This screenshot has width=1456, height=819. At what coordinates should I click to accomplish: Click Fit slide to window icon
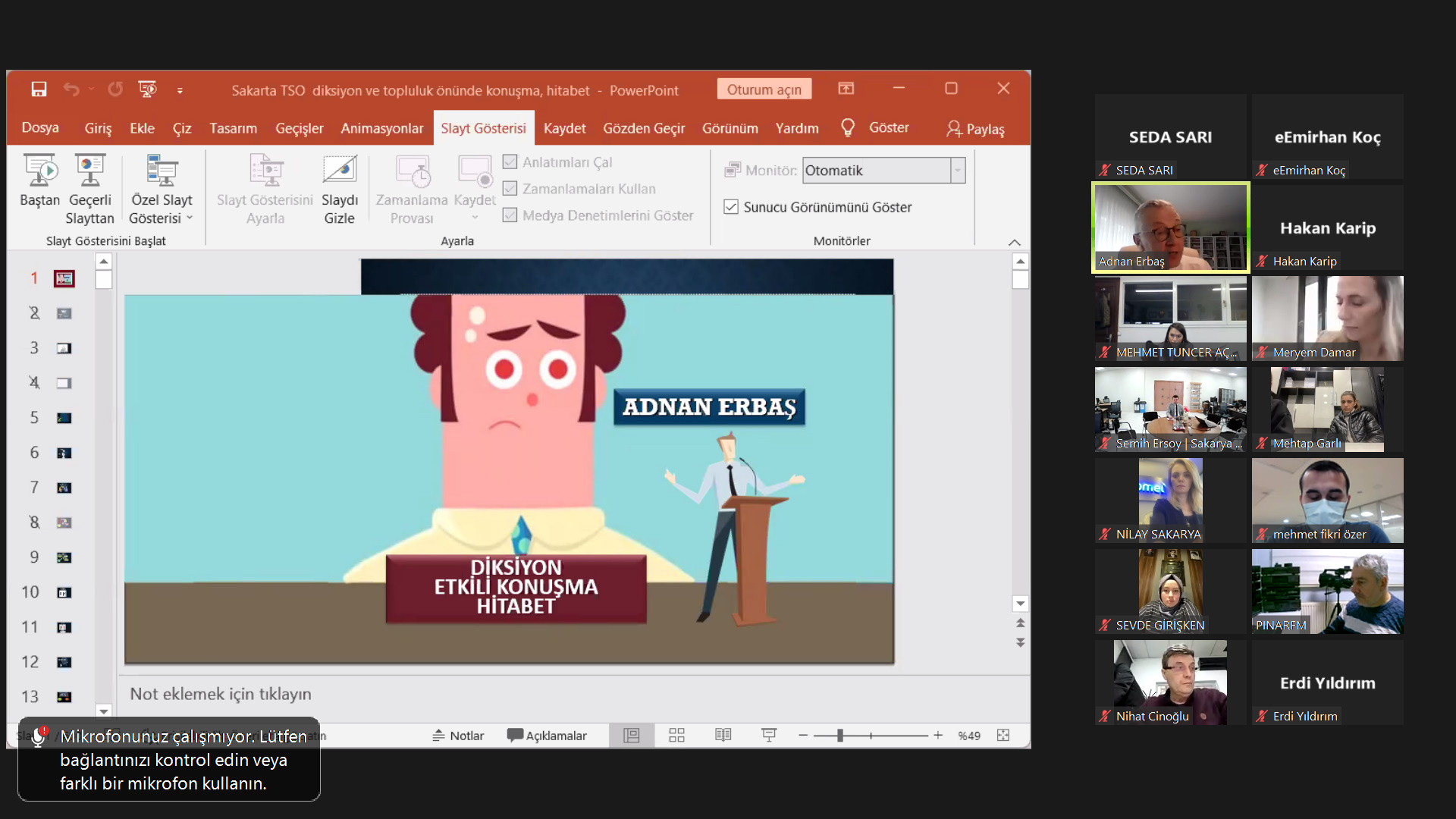coord(1003,735)
